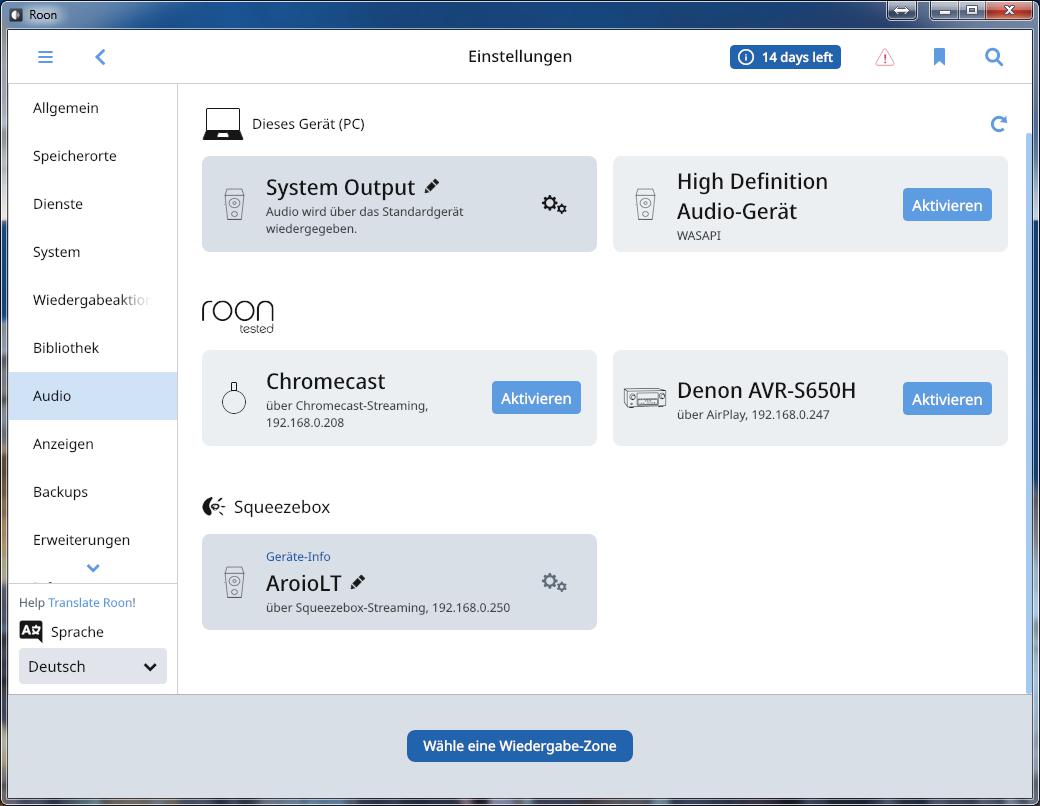Click the Roon app icon in title bar

pyautogui.click(x=16, y=15)
